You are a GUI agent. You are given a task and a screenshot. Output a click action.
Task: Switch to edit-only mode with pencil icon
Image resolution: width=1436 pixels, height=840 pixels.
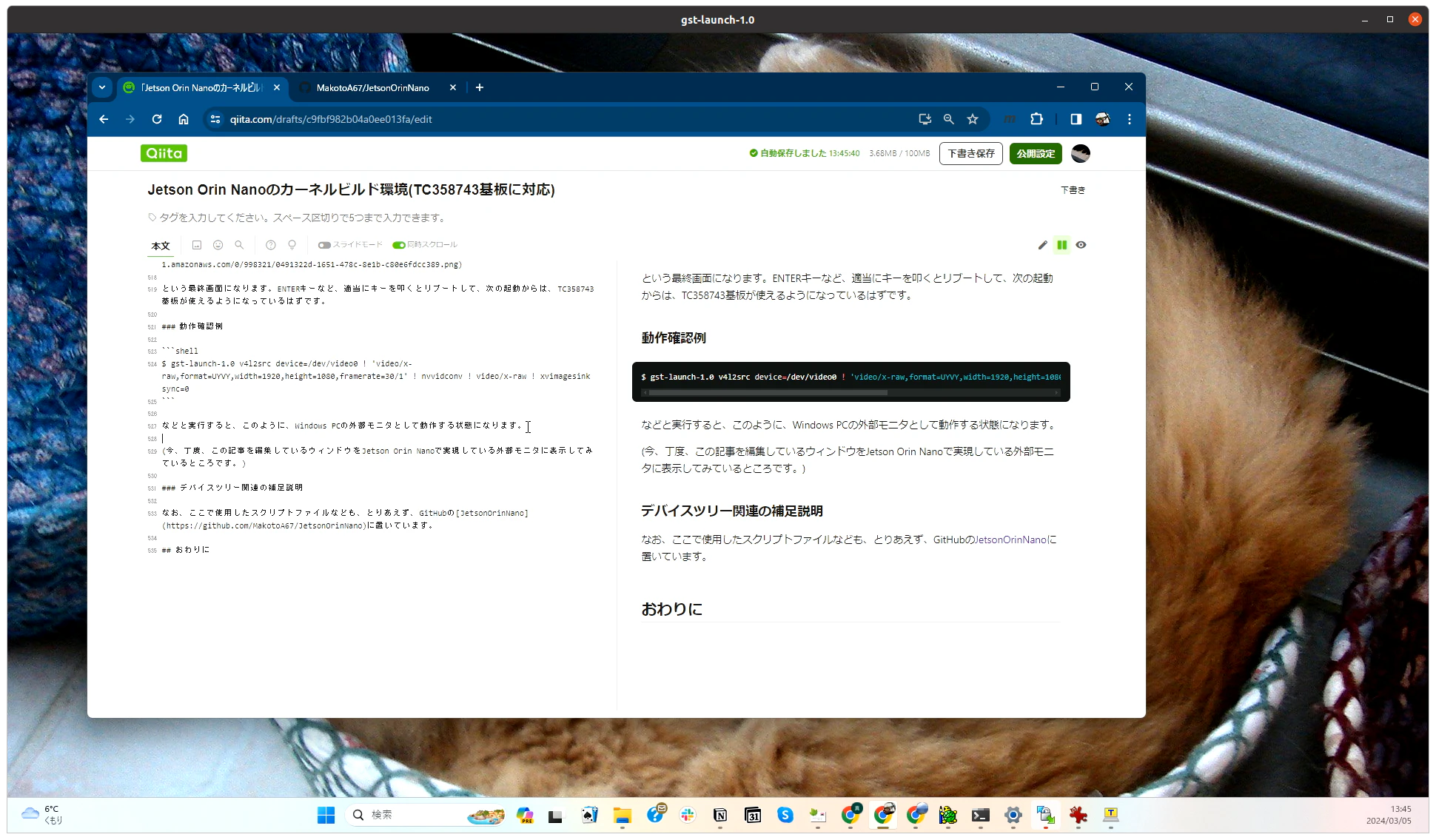[1042, 245]
